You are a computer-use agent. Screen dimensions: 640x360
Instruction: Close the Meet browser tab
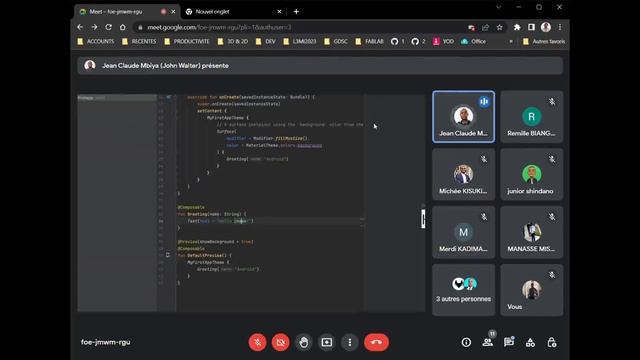[x=173, y=12]
